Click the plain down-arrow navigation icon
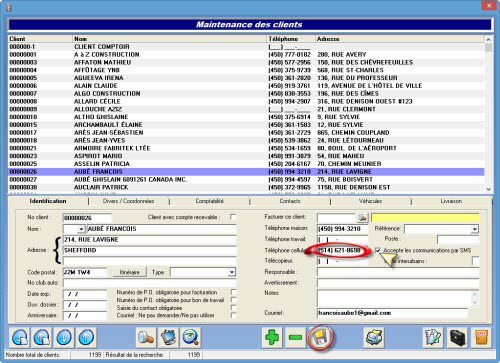The width and height of the screenshot is (500, 363). pyautogui.click(x=64, y=337)
